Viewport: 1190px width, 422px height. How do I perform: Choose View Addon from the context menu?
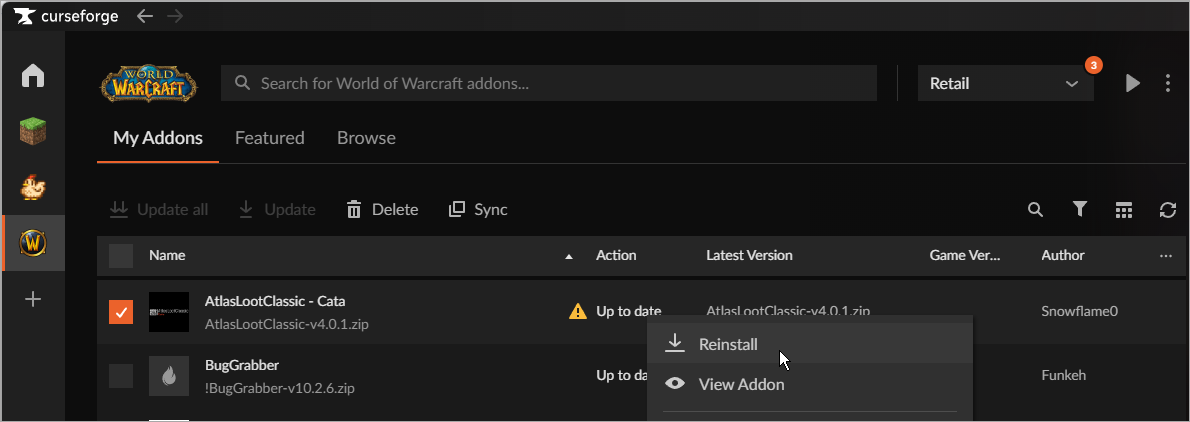click(809, 384)
